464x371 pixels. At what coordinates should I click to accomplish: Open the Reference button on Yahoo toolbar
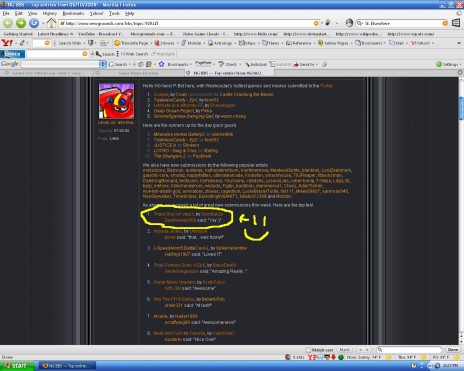pos(299,43)
